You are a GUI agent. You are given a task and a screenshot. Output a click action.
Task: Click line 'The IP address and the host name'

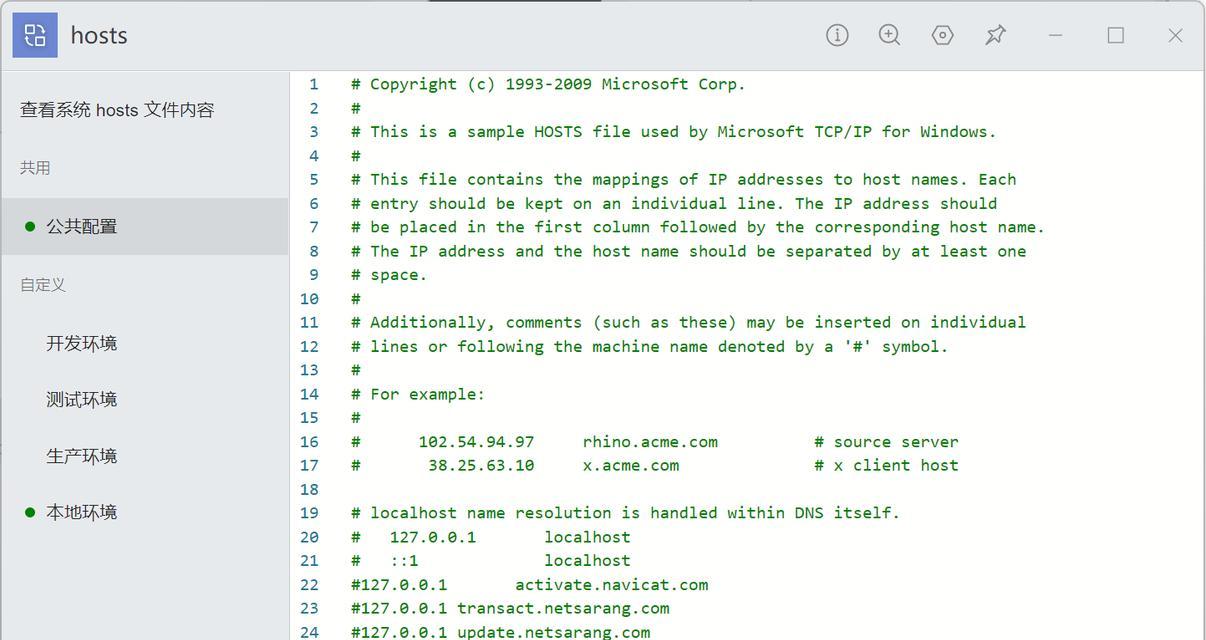coord(688,251)
